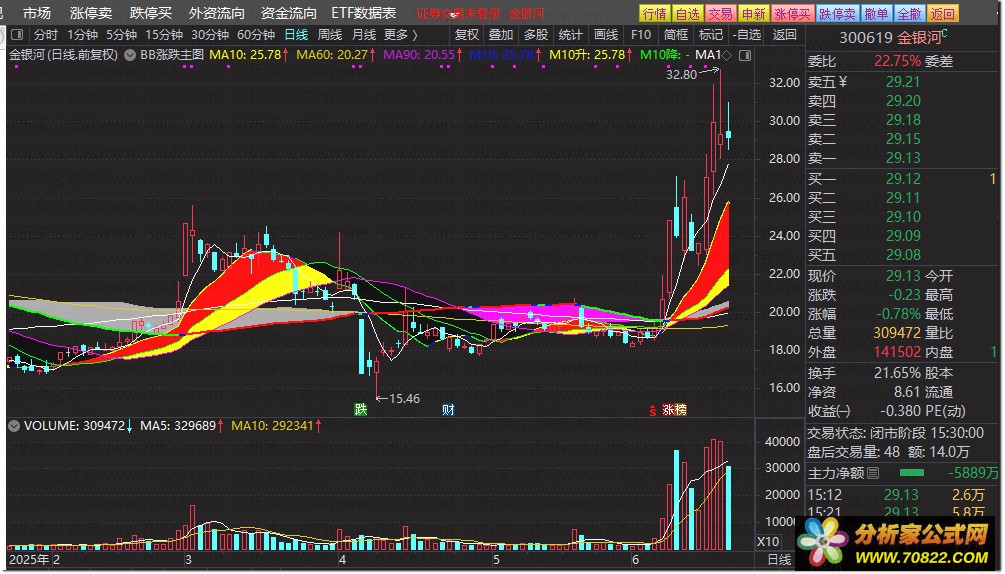Click the 买五 price 29.08
Screen dimensions: 1005x574
903,255
